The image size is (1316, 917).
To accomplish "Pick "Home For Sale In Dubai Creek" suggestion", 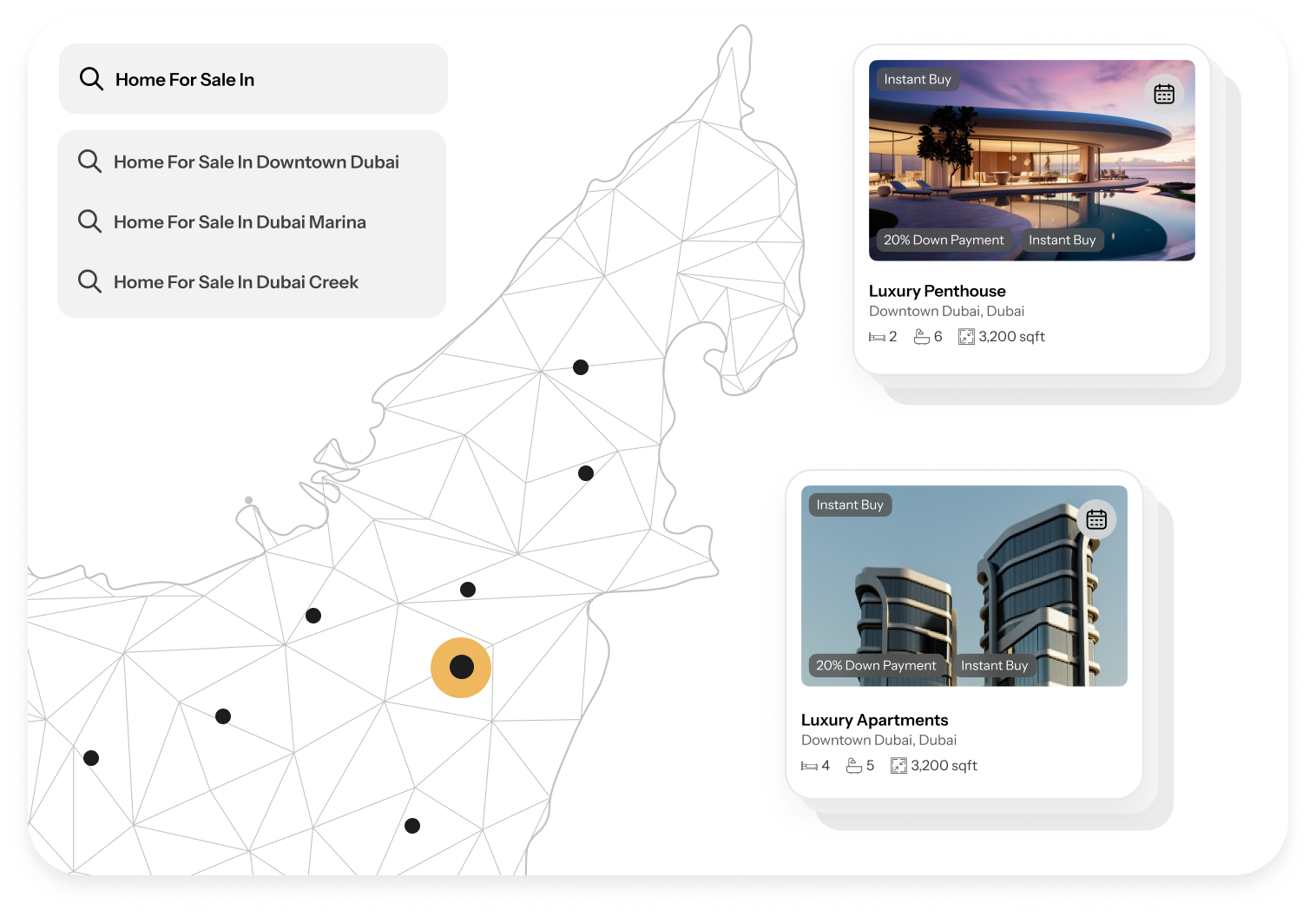I will point(236,282).
